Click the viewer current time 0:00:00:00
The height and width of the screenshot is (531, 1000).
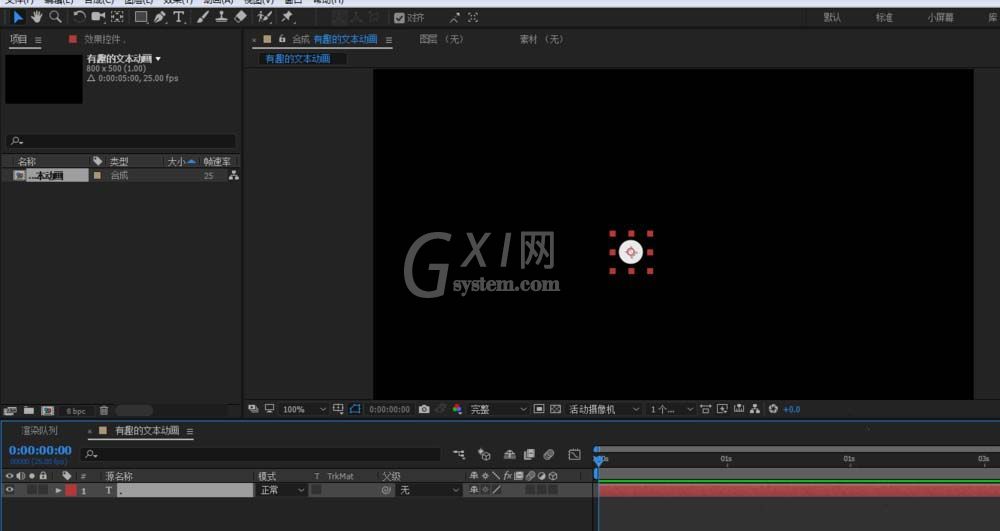point(389,409)
